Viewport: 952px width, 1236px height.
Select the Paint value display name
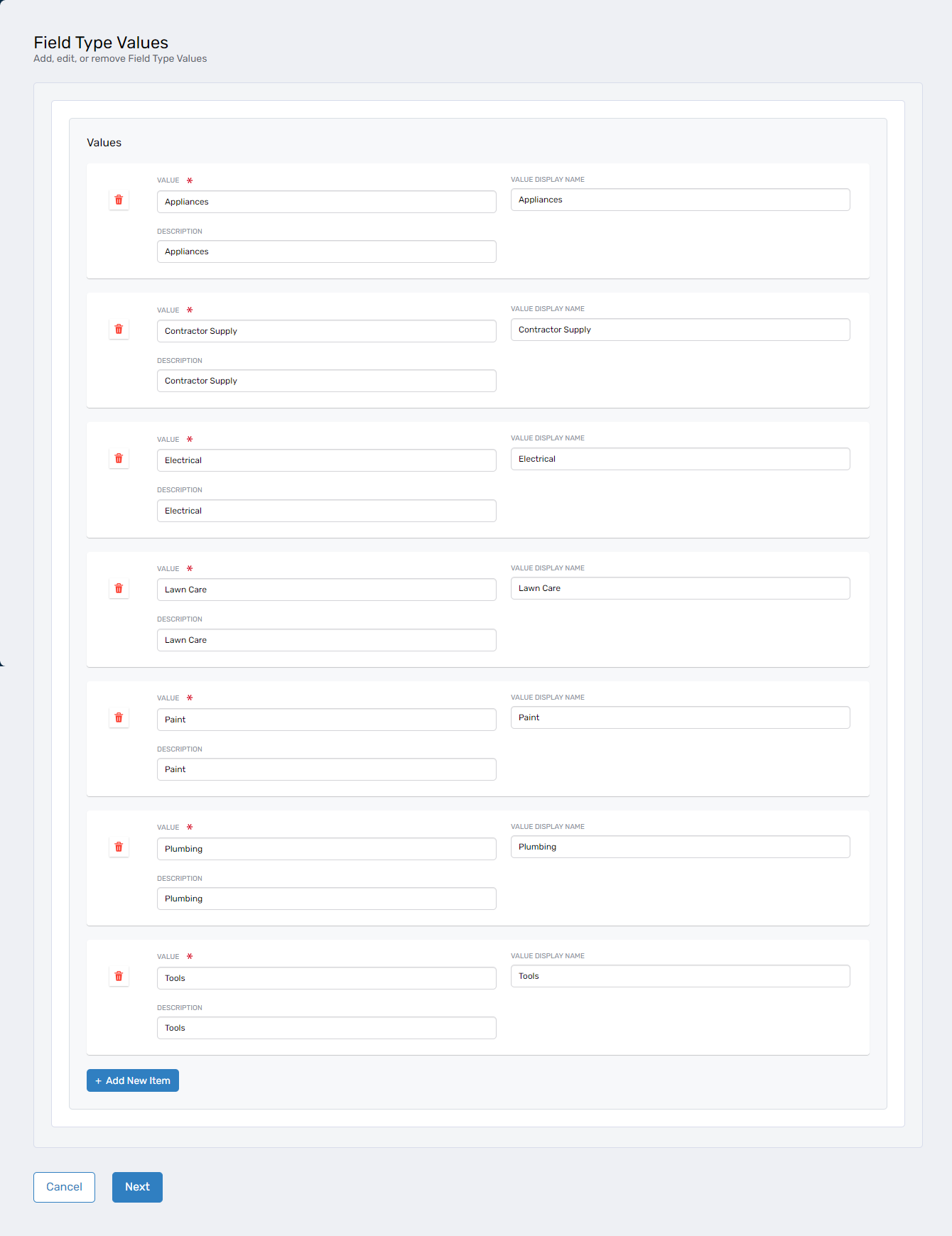(x=680, y=717)
